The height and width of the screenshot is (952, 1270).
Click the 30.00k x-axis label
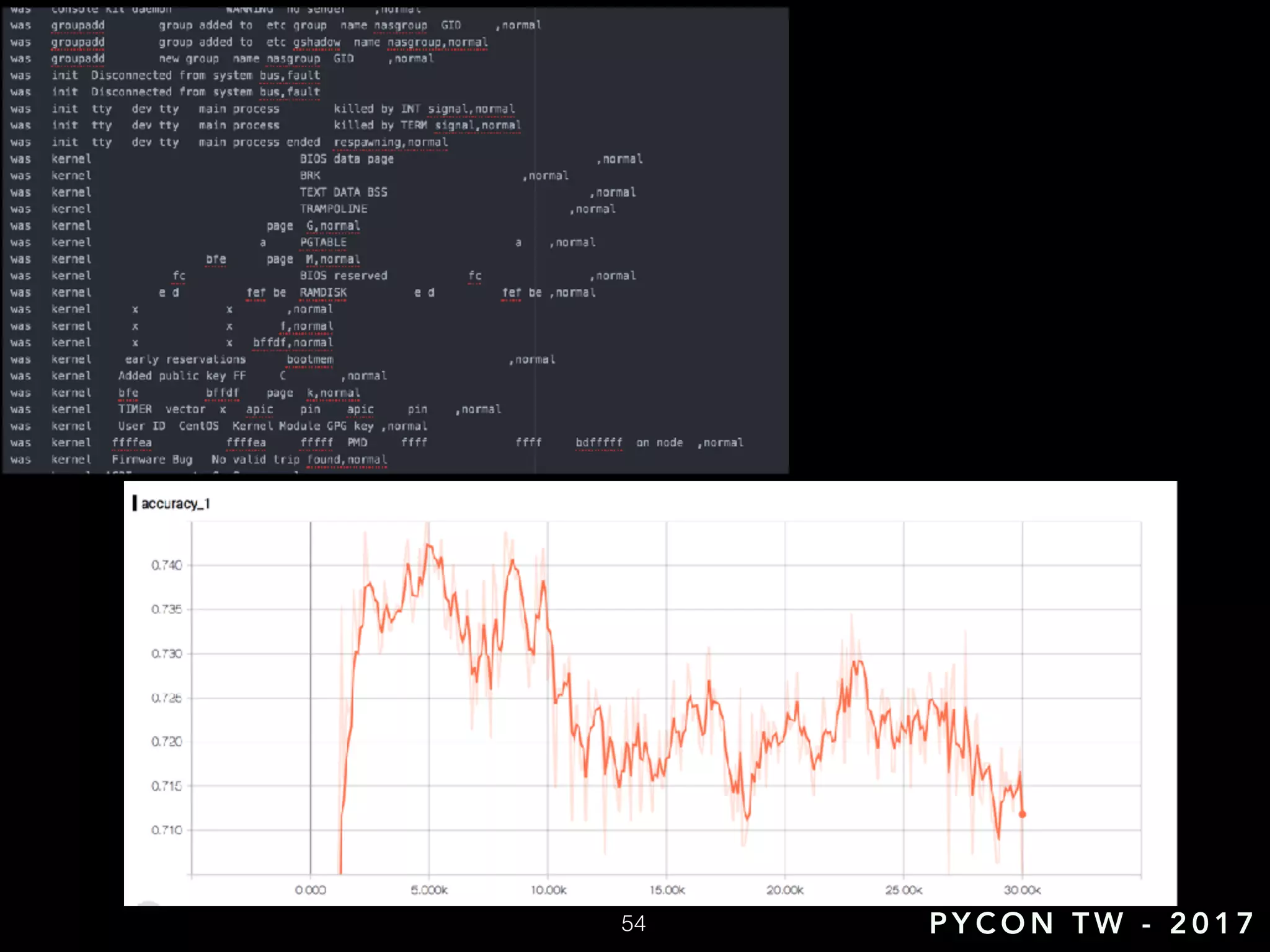[1022, 890]
